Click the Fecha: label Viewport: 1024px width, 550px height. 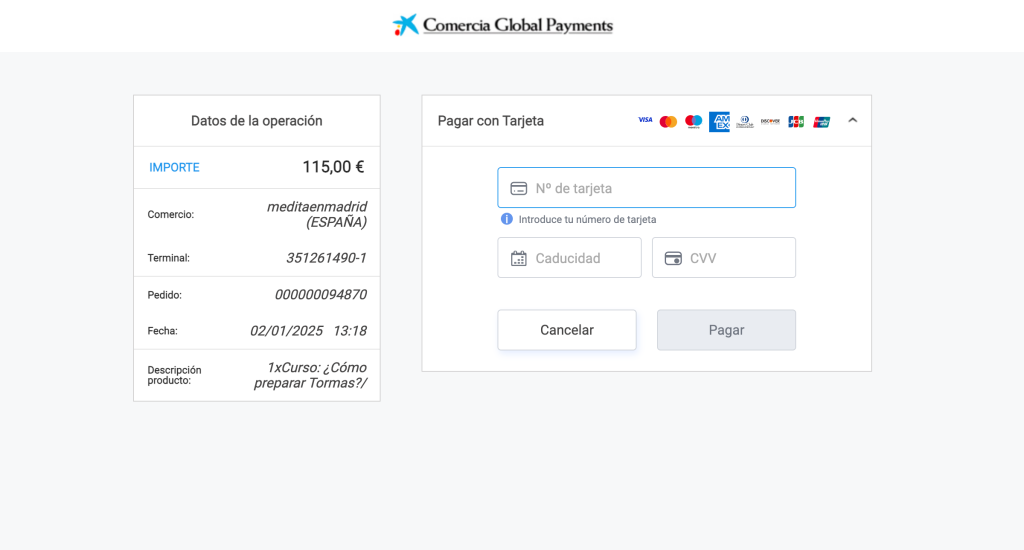(163, 331)
